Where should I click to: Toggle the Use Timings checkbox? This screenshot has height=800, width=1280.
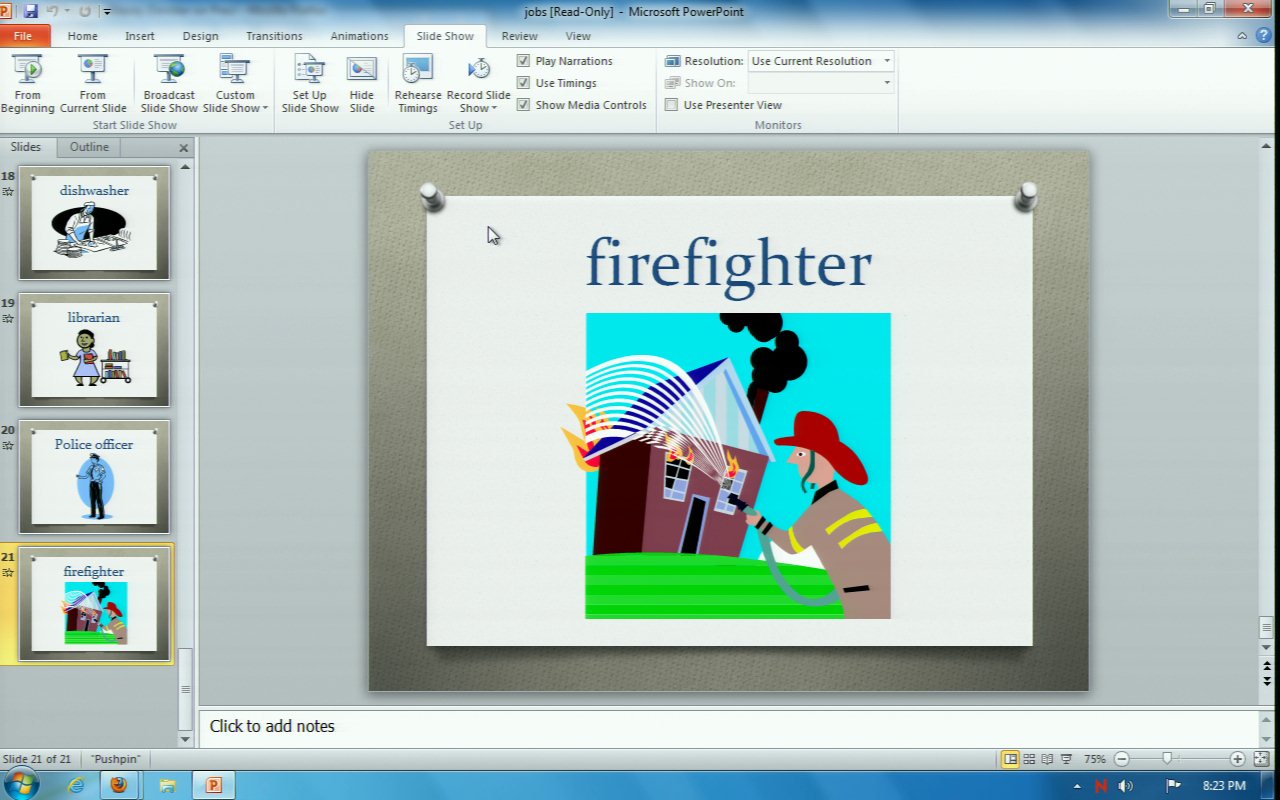click(x=523, y=83)
